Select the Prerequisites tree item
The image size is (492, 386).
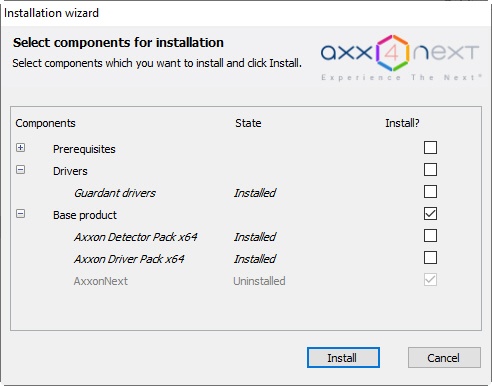click(84, 149)
